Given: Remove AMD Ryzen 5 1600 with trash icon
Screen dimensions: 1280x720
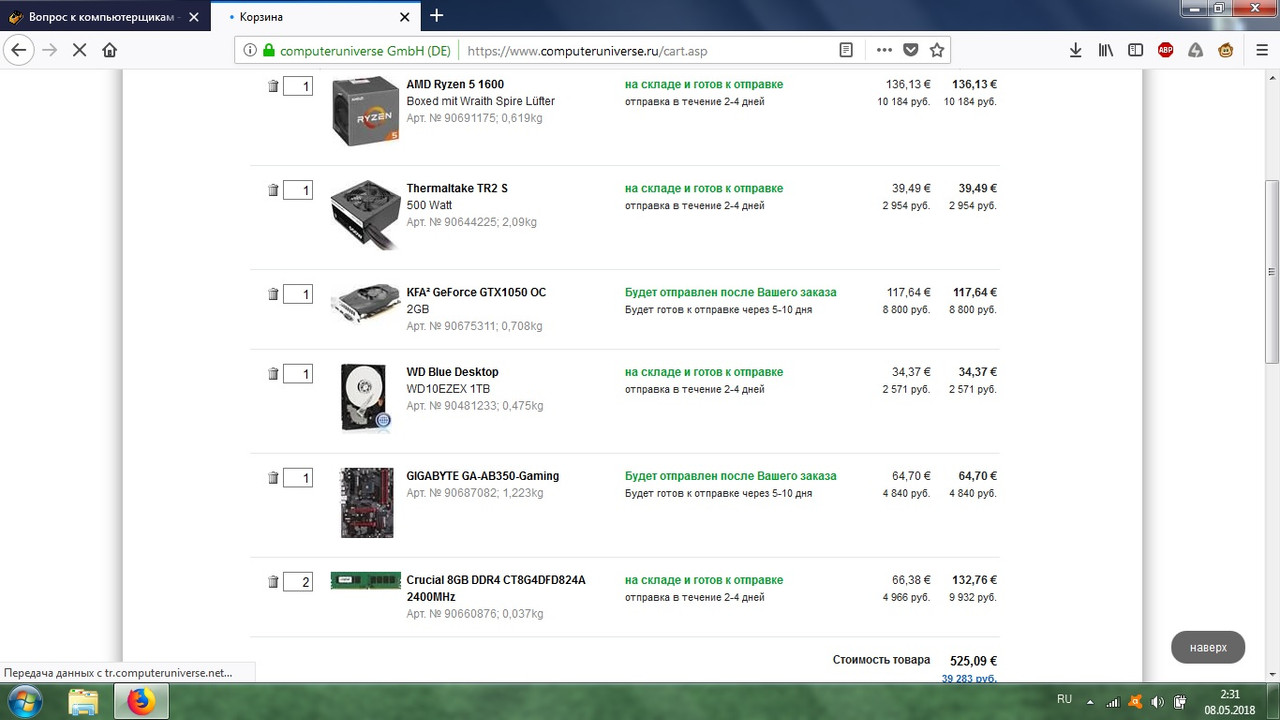Looking at the screenshot, I should (x=273, y=86).
